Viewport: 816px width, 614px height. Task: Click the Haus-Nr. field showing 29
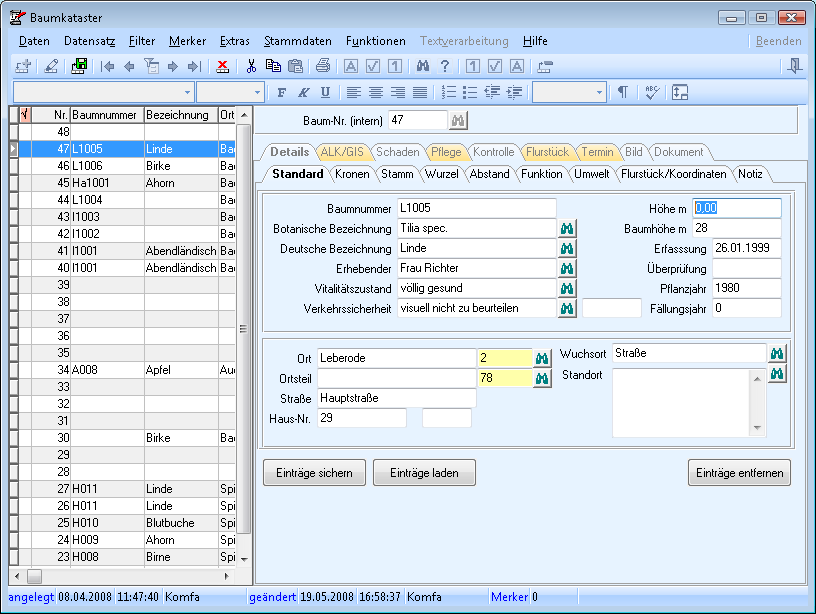[x=362, y=418]
